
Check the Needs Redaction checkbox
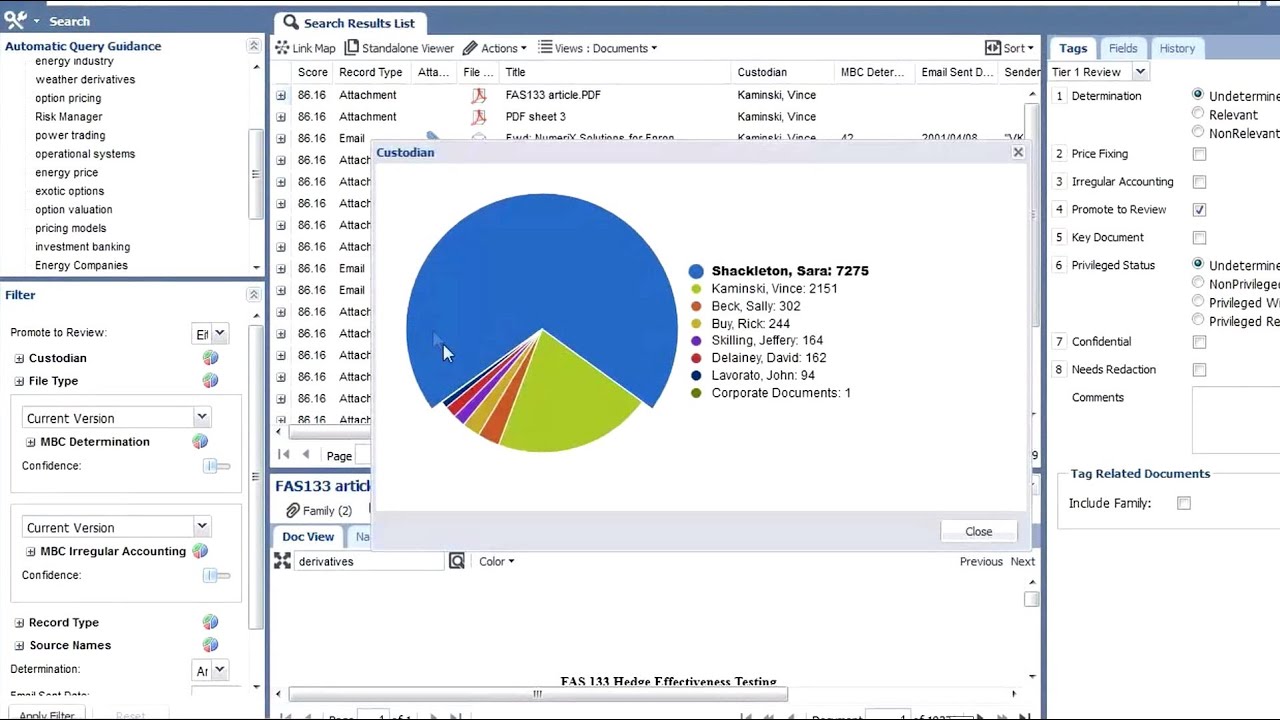(x=1199, y=370)
